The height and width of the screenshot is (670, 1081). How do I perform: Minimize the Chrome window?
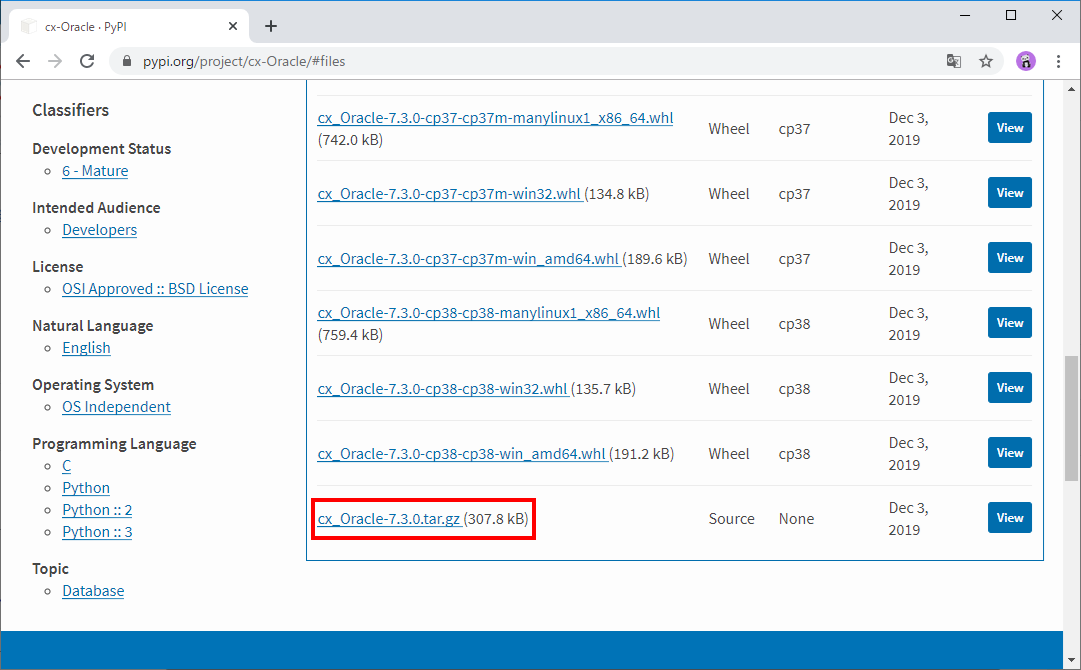pos(965,15)
